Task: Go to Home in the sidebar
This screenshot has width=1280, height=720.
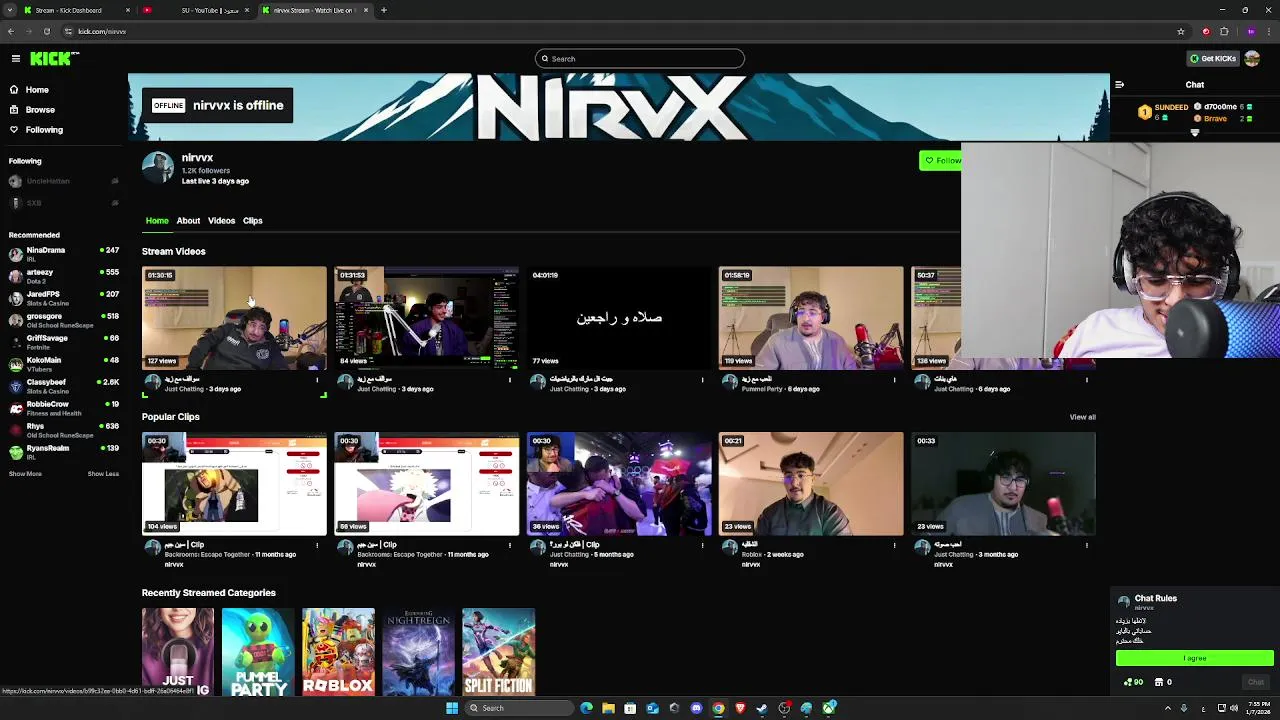Action: pyautogui.click(x=37, y=90)
